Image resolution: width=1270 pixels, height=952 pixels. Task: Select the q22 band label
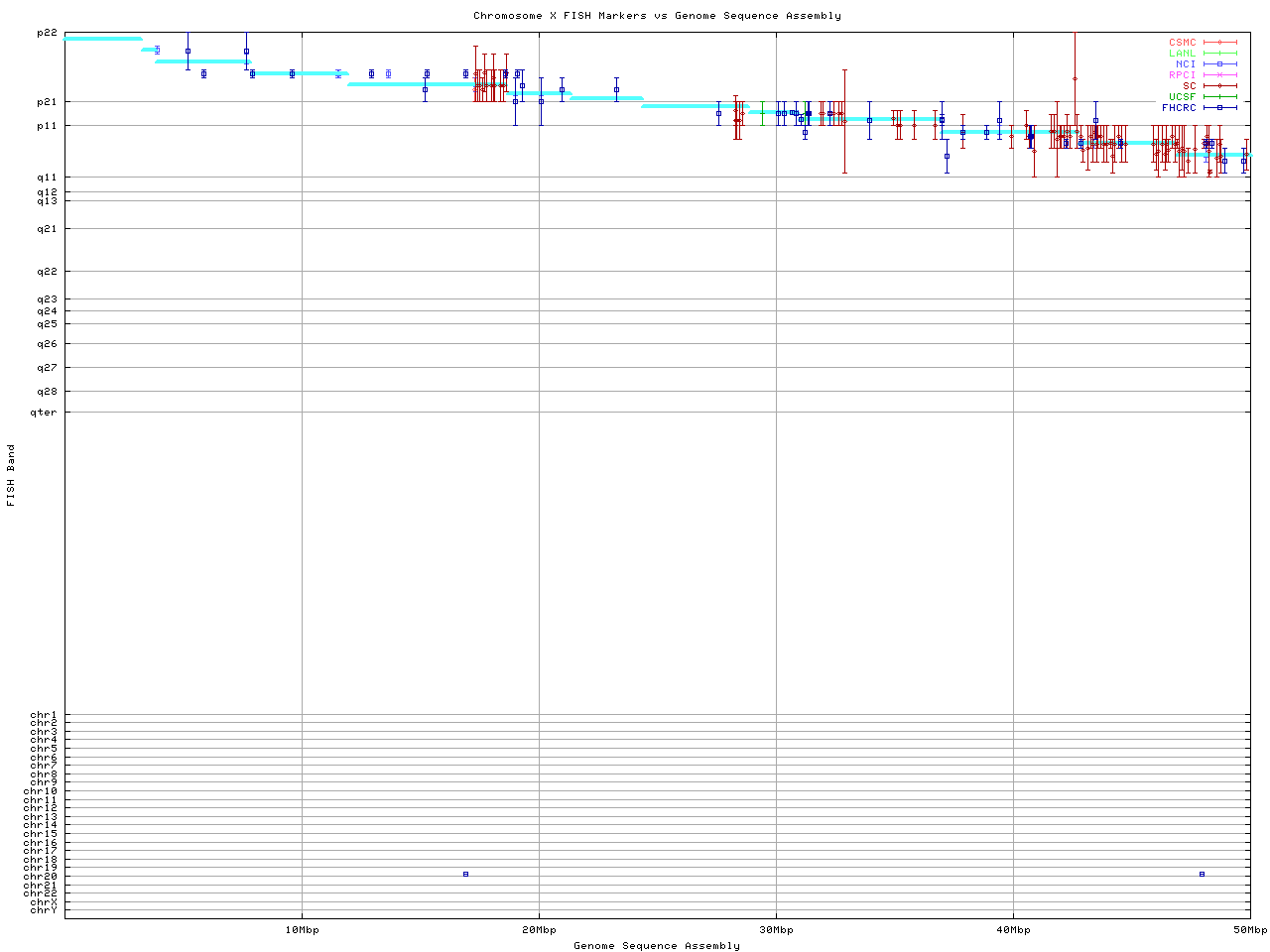[47, 272]
